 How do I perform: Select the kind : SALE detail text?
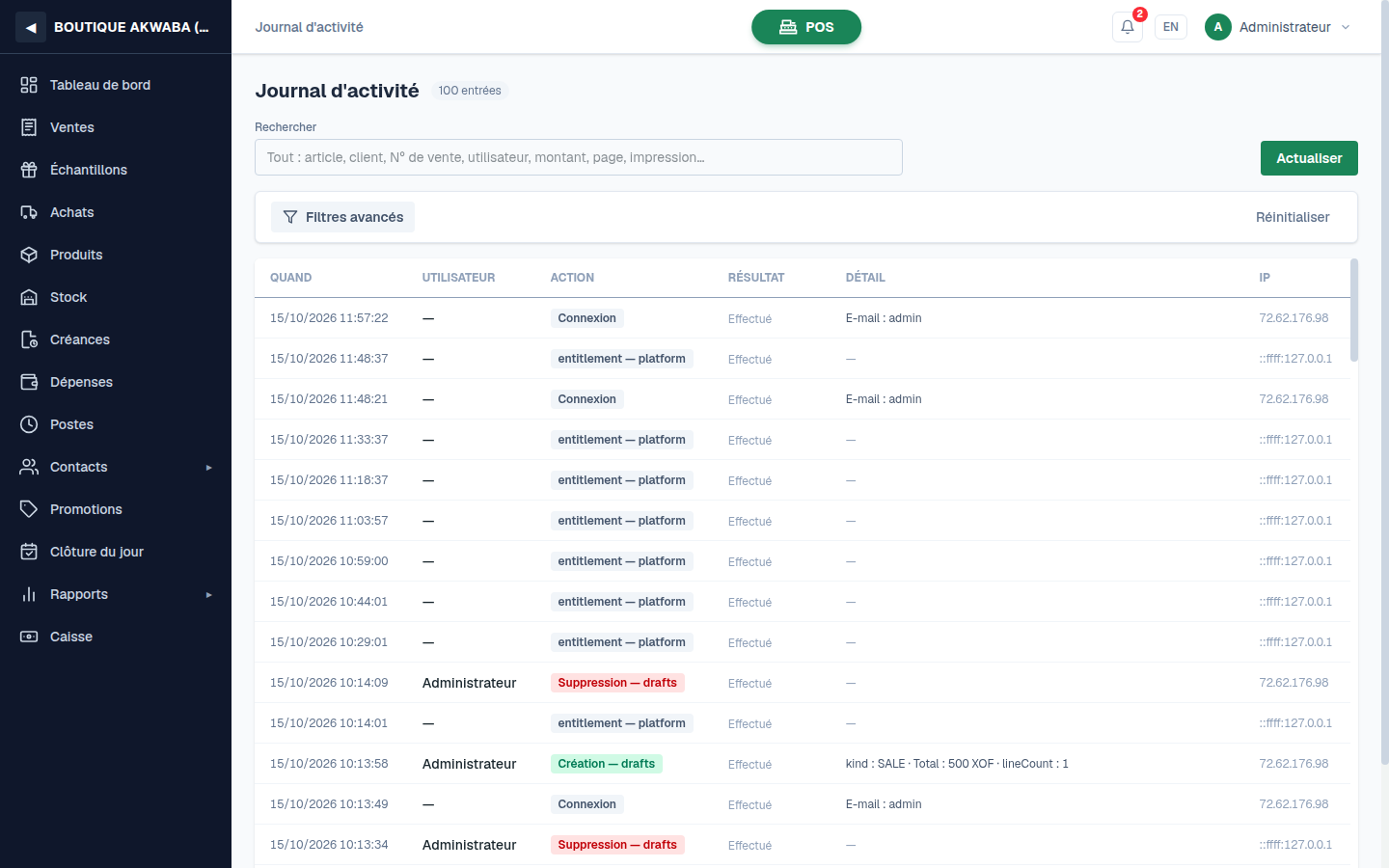point(957,764)
